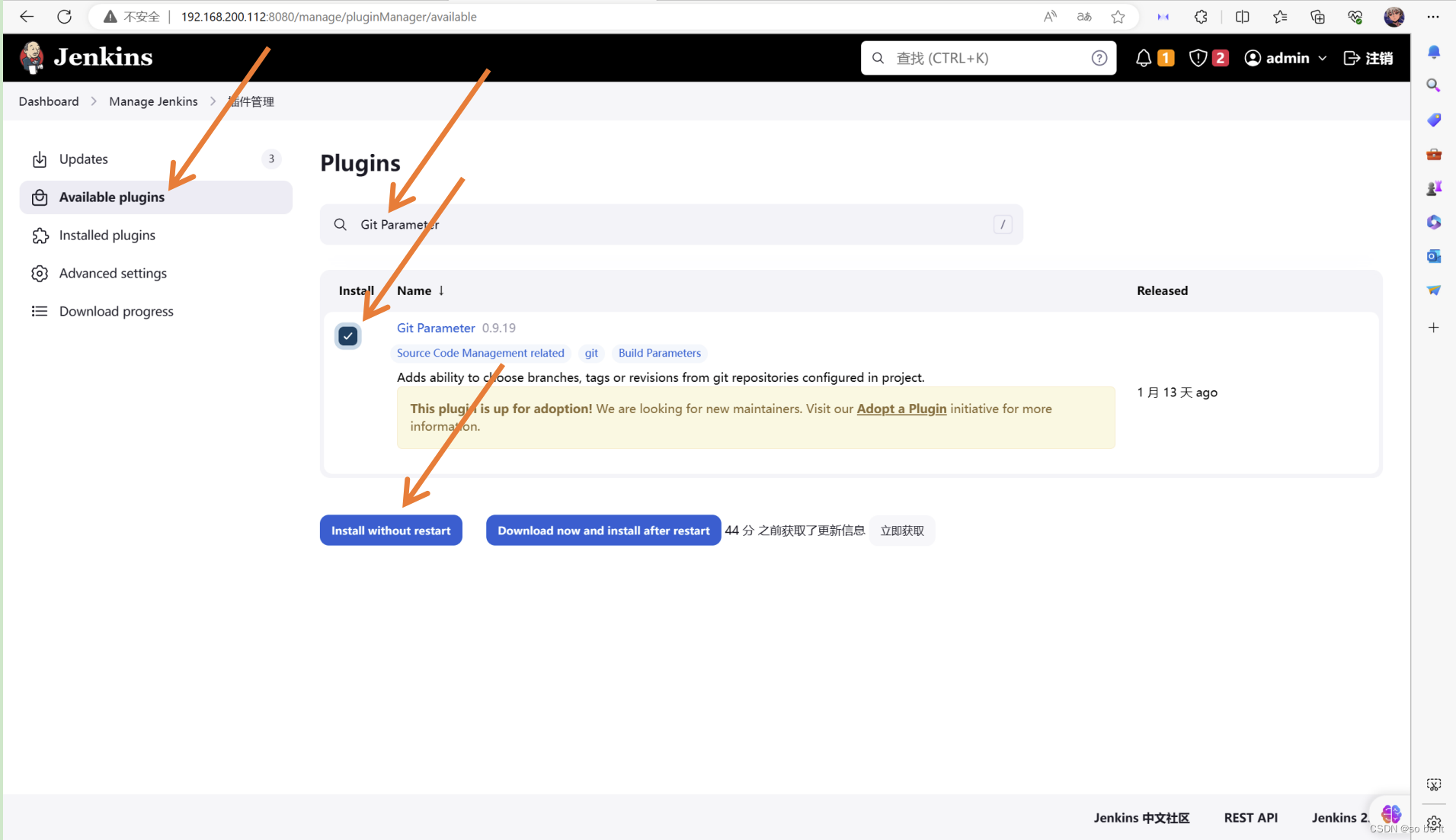This screenshot has height=840, width=1456.
Task: Expand the Dashboard breadcrumb chevron
Action: tap(94, 101)
